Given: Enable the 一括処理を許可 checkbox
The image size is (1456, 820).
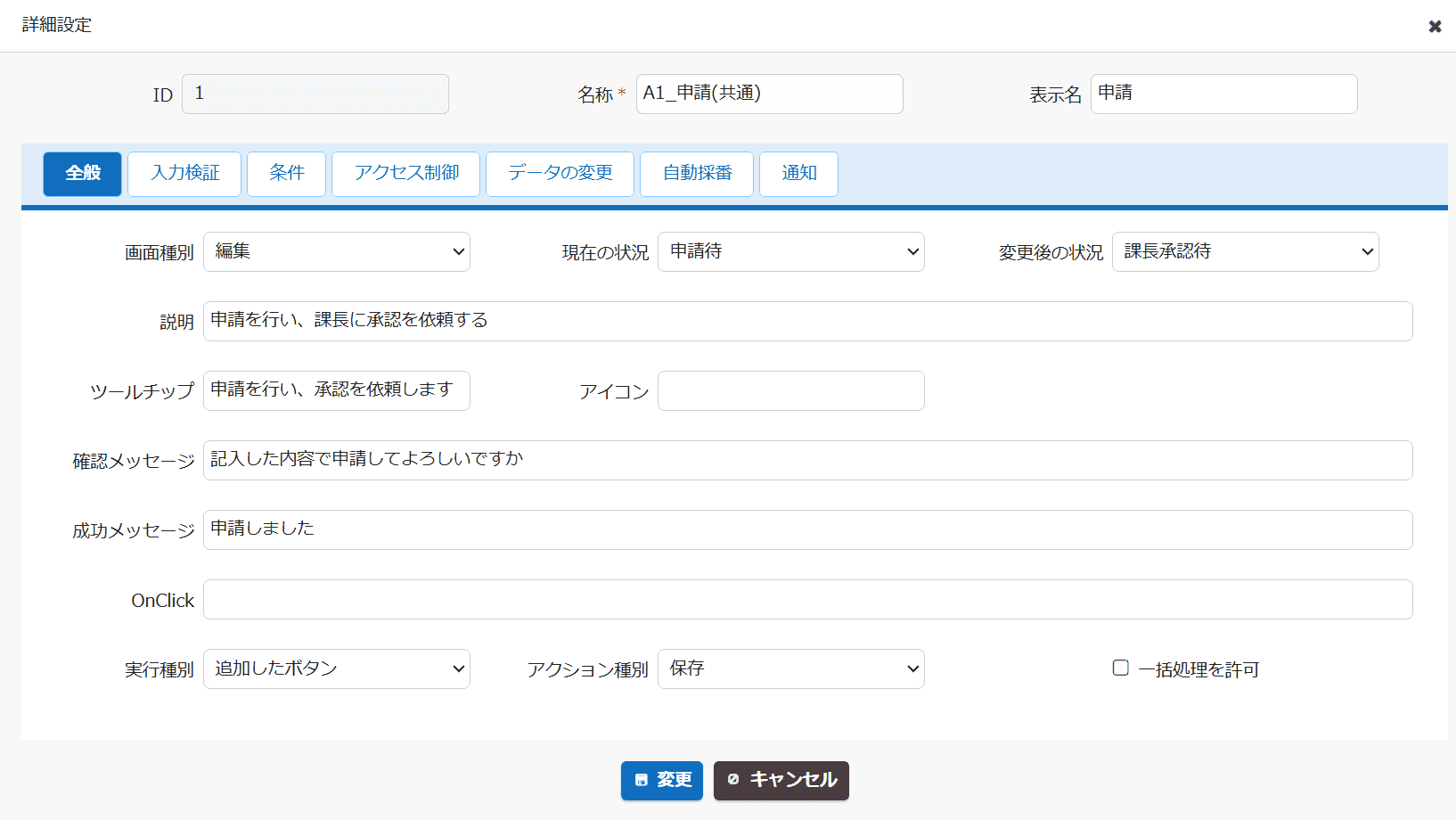Looking at the screenshot, I should tap(1120, 667).
